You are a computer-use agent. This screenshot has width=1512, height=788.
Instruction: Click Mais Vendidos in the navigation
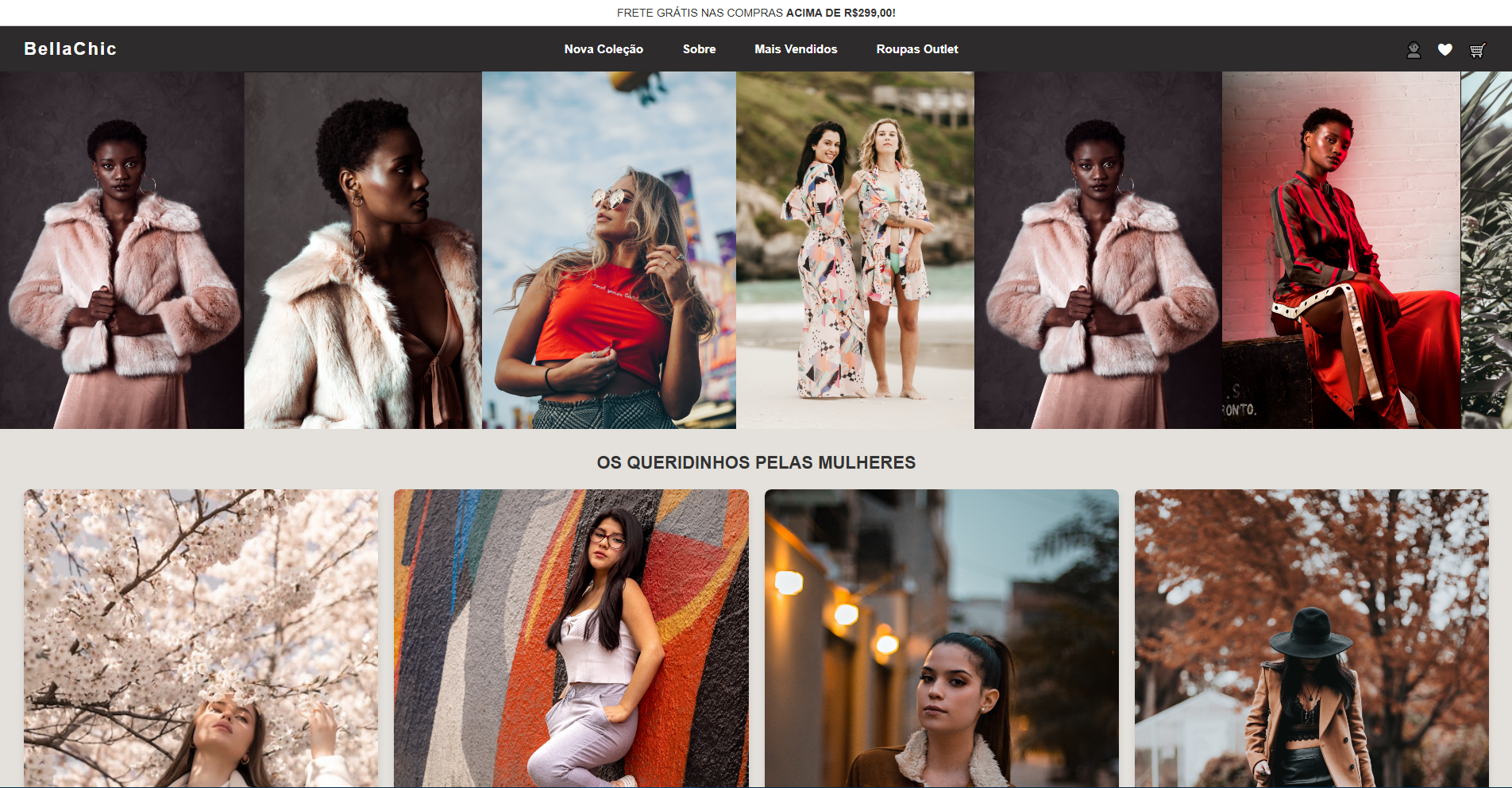(796, 48)
